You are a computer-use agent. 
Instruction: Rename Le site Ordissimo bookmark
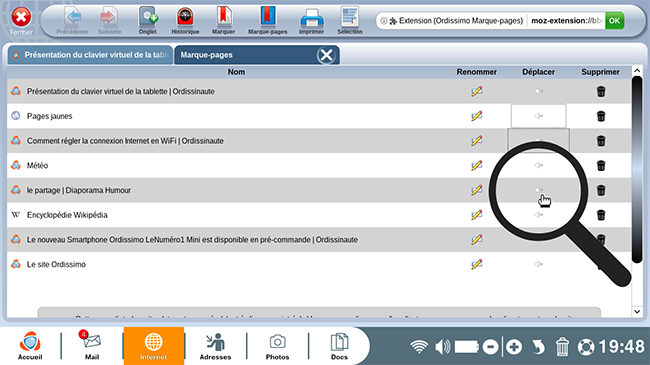477,264
